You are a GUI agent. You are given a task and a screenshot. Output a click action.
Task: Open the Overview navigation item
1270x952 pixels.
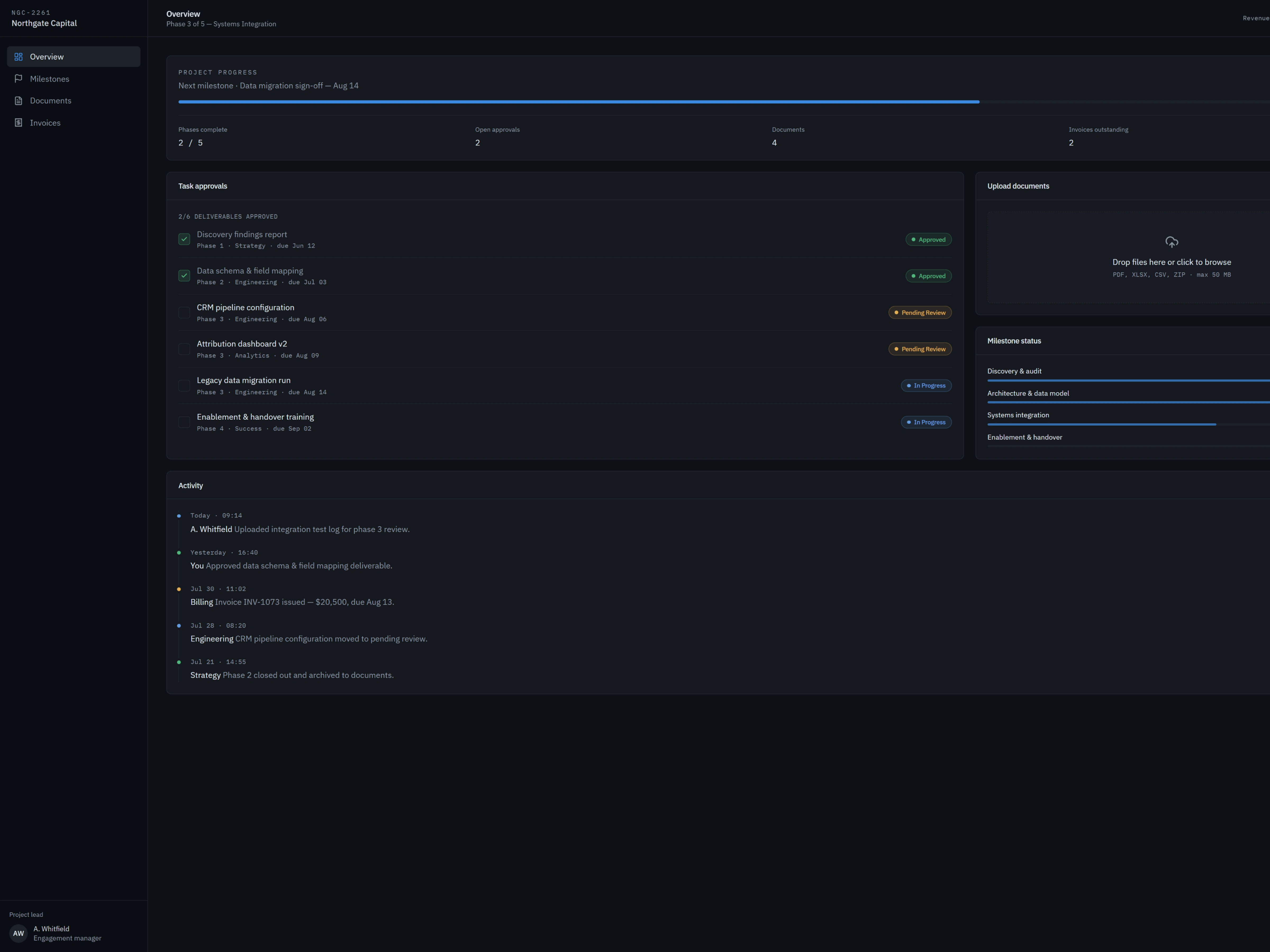pos(74,57)
